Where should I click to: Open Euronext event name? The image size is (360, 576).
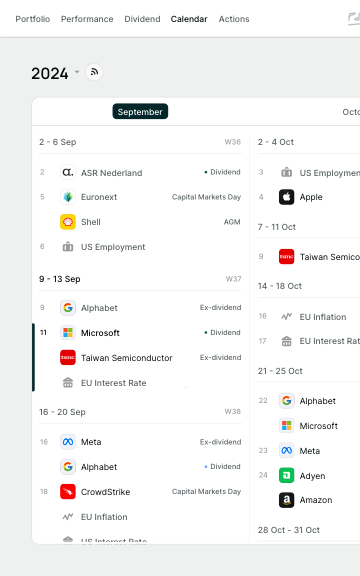(99, 197)
